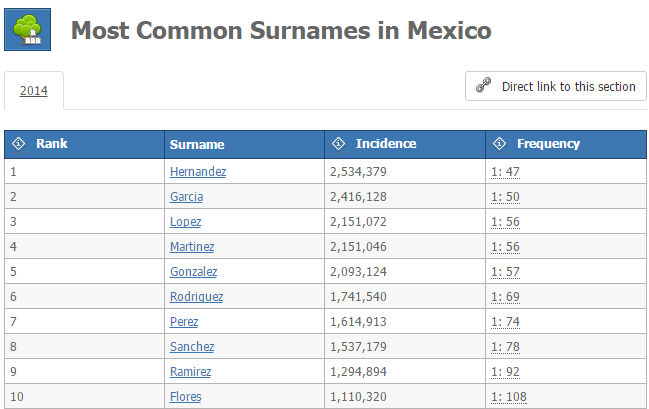
Task: Click incidence value 1,614,913
Action: (x=358, y=322)
